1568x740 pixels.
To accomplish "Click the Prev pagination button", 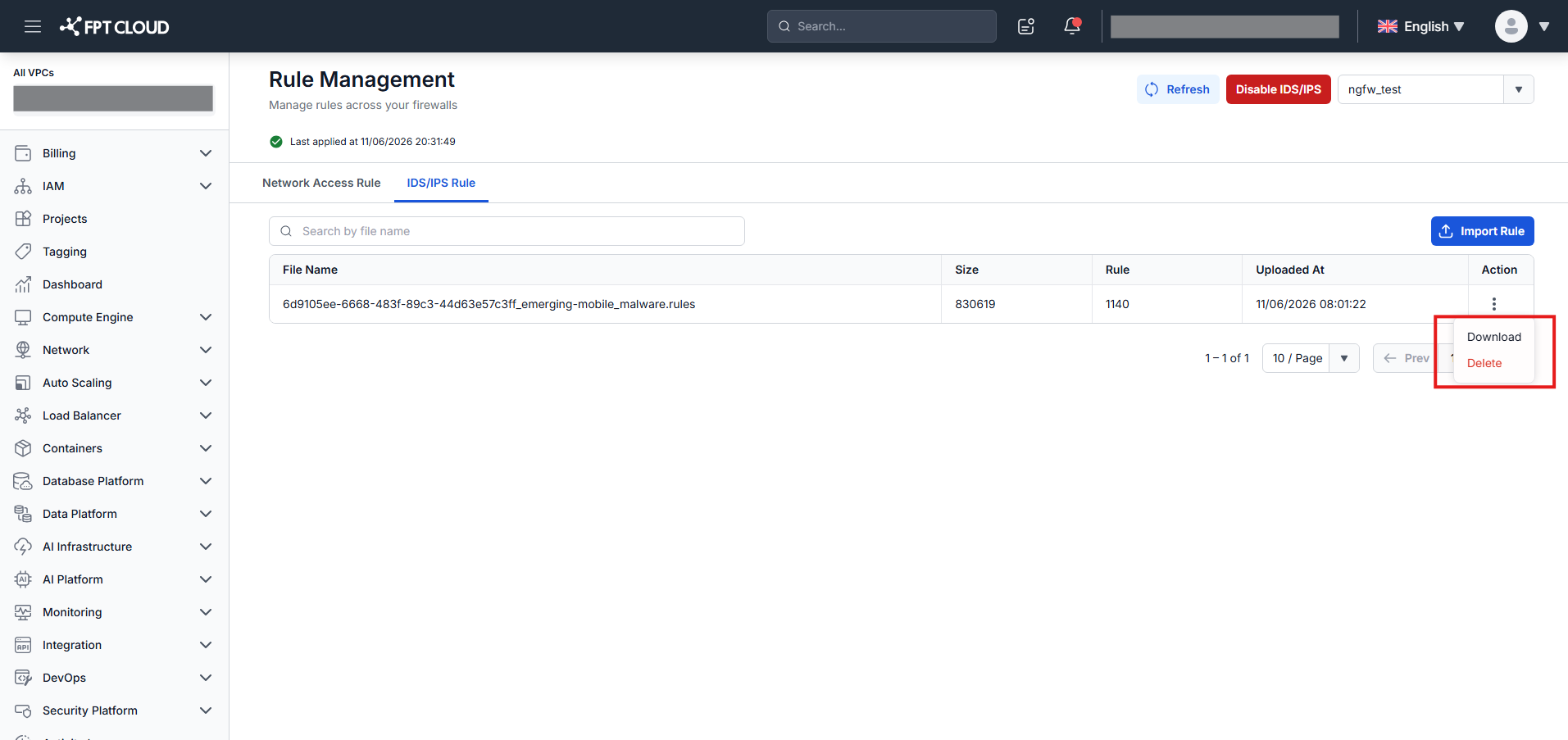I will pyautogui.click(x=1407, y=358).
